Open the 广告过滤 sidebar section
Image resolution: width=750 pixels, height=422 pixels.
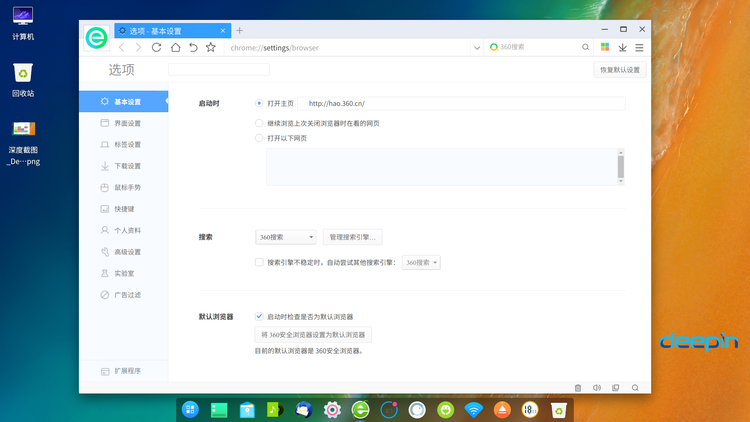click(123, 295)
